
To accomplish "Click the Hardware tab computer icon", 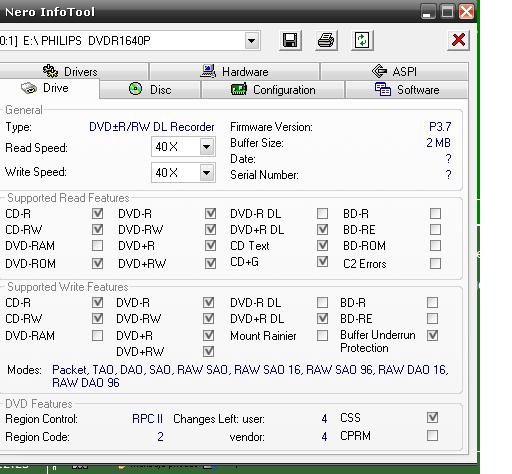I will (208, 71).
